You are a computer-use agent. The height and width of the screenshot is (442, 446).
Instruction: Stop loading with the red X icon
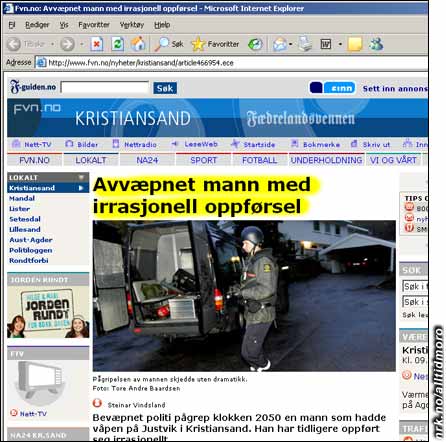tap(97, 44)
